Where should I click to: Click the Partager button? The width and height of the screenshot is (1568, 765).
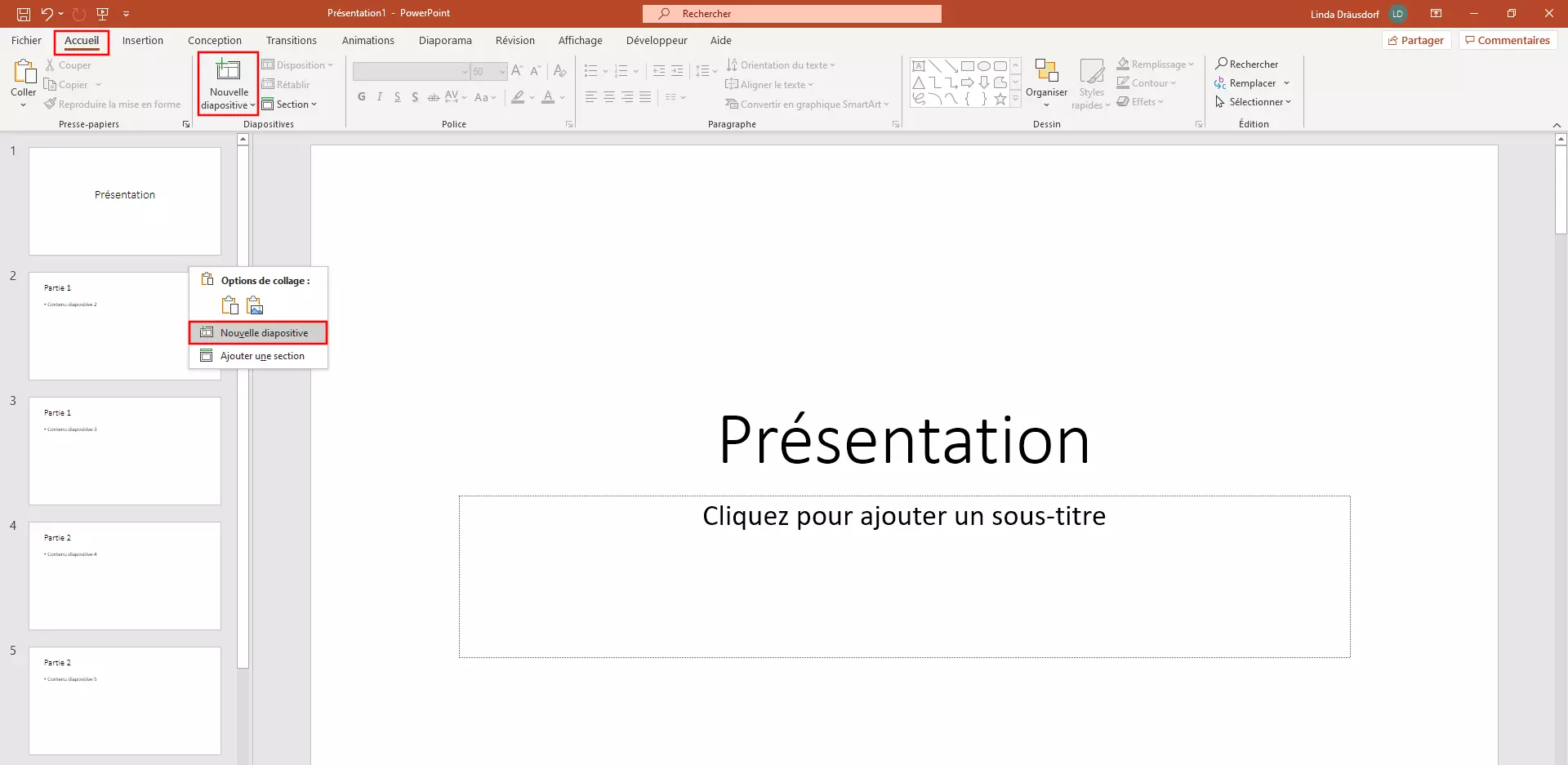point(1416,40)
